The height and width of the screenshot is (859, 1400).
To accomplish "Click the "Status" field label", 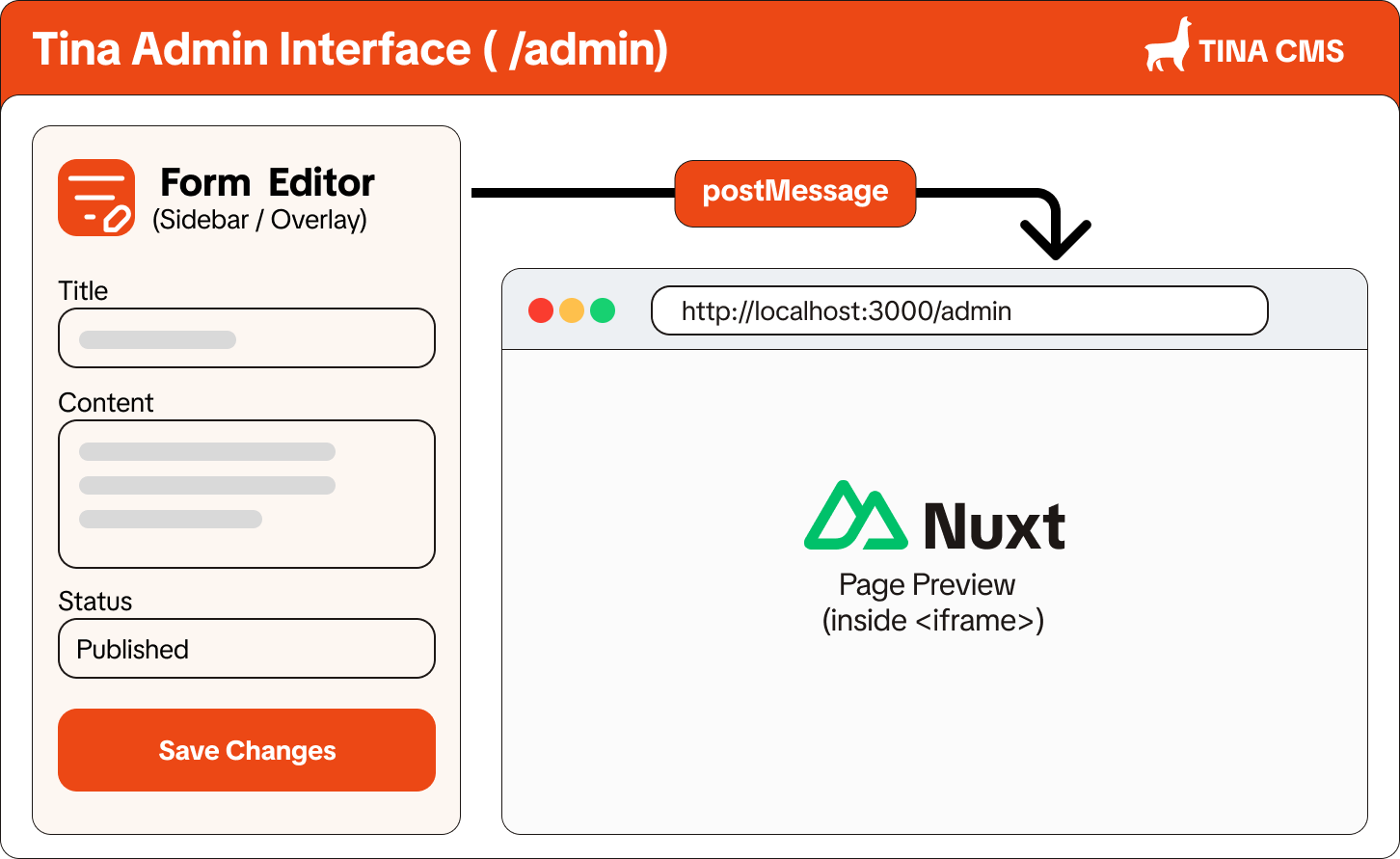I will pyautogui.click(x=95, y=602).
